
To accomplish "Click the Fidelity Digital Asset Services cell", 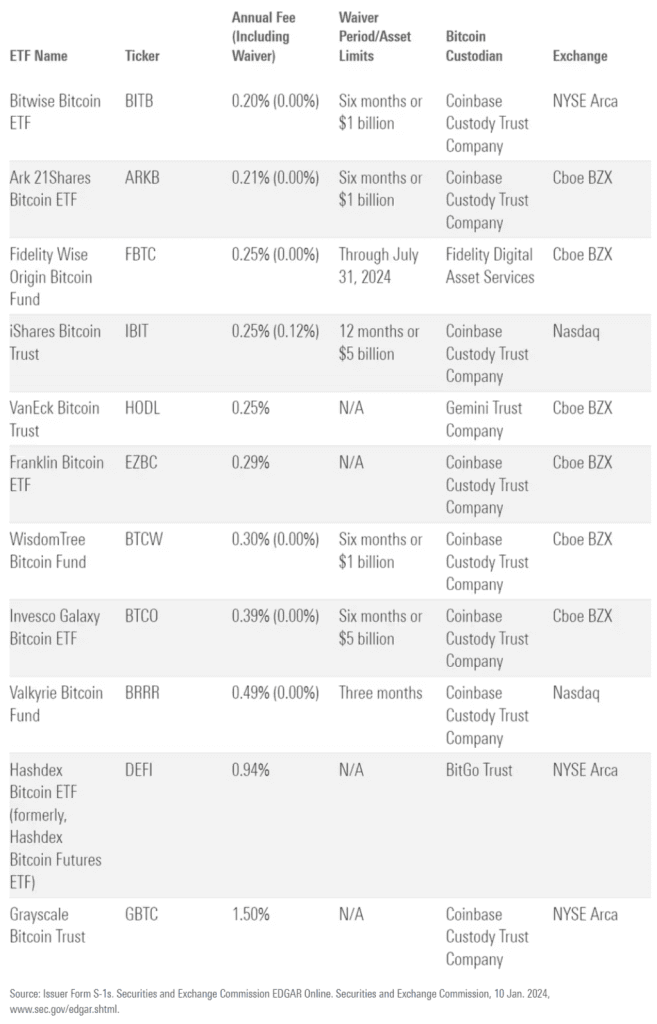I will tap(490, 265).
